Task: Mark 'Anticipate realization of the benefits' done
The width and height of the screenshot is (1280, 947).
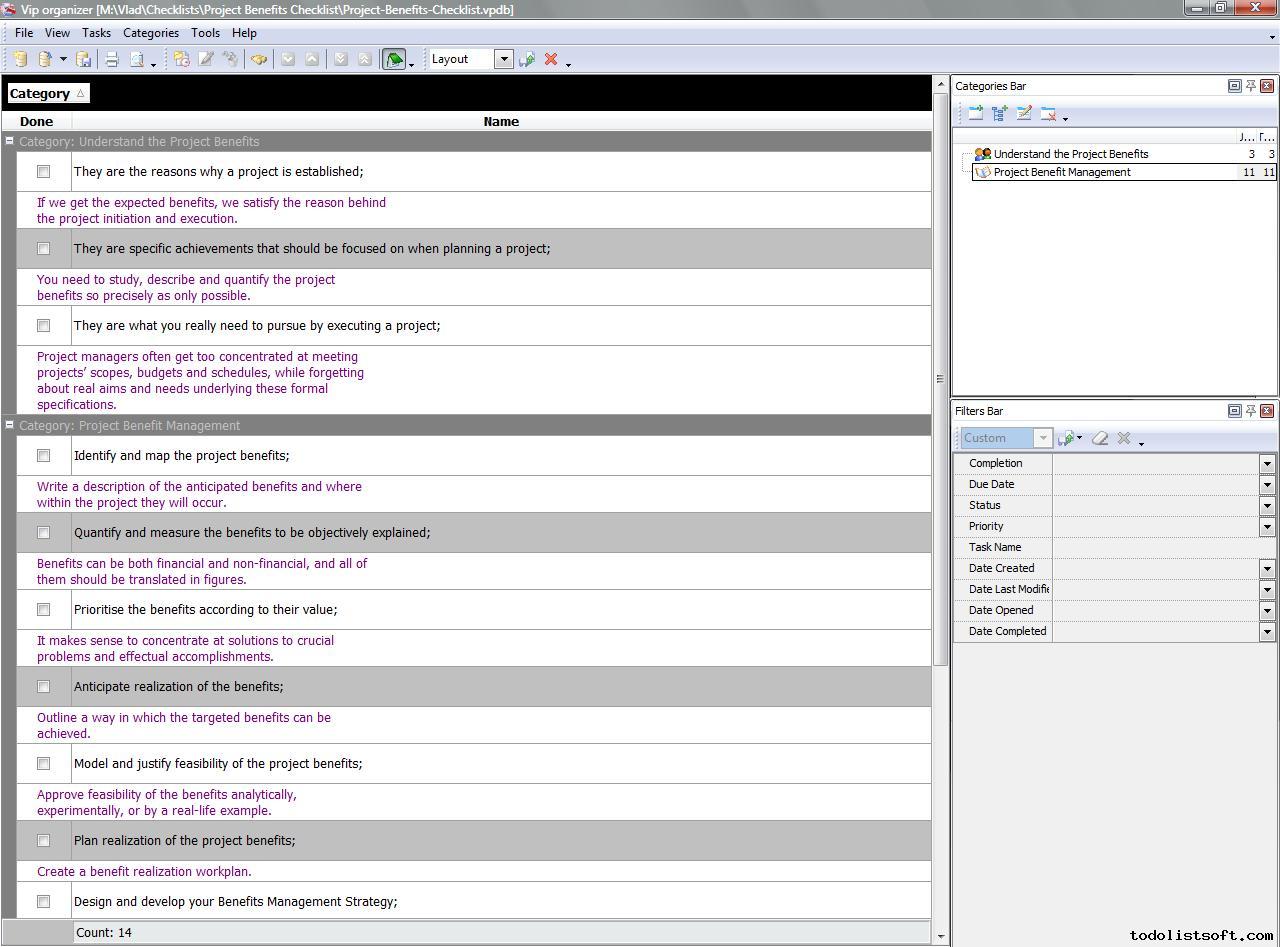Action: pos(43,687)
